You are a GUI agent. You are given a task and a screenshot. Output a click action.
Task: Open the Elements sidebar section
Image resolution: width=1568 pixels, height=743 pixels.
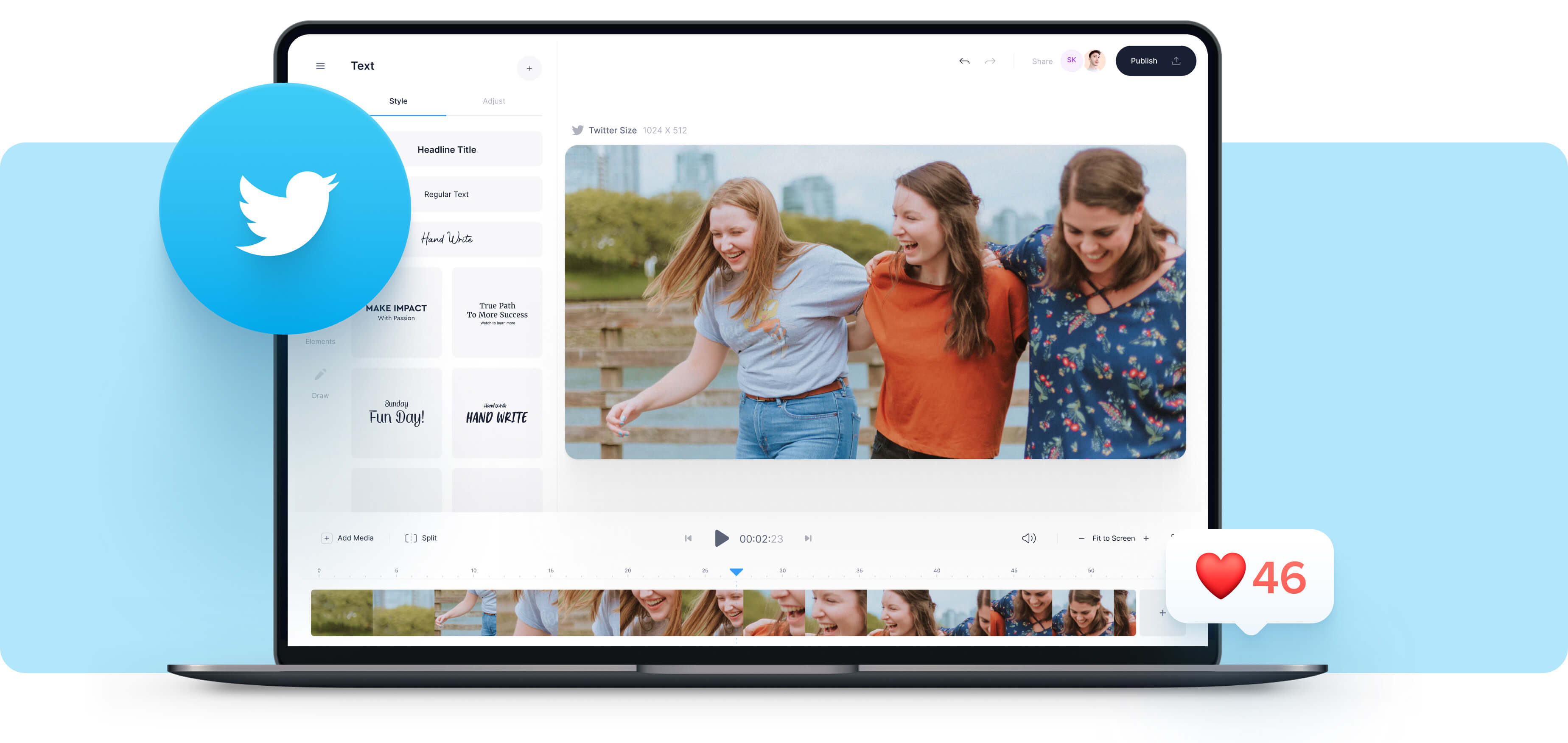pos(320,341)
